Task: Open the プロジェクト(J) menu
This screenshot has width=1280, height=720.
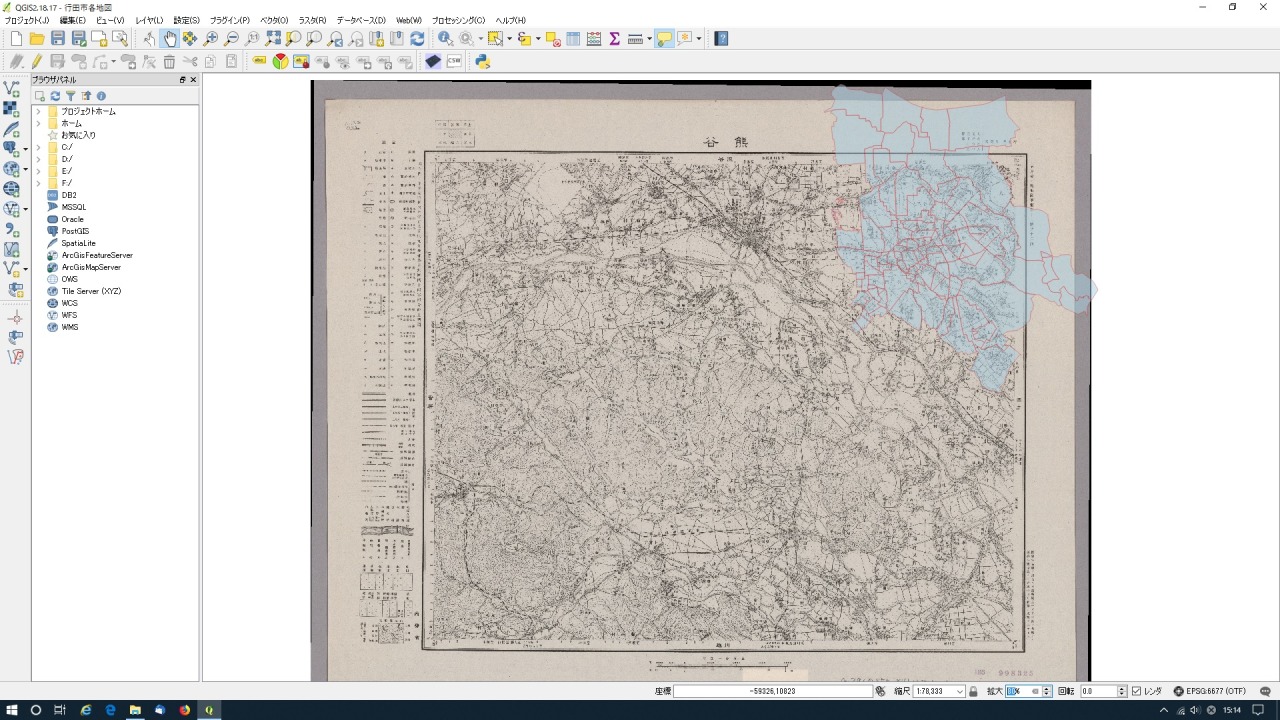Action: click(x=27, y=20)
